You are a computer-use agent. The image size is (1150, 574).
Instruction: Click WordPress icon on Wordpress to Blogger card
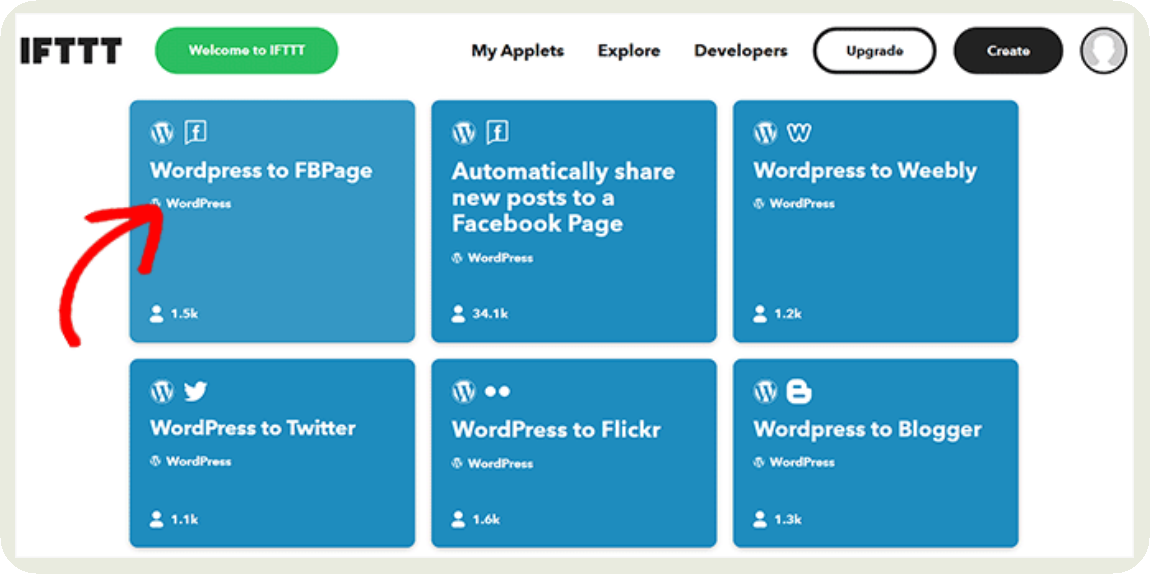(766, 391)
